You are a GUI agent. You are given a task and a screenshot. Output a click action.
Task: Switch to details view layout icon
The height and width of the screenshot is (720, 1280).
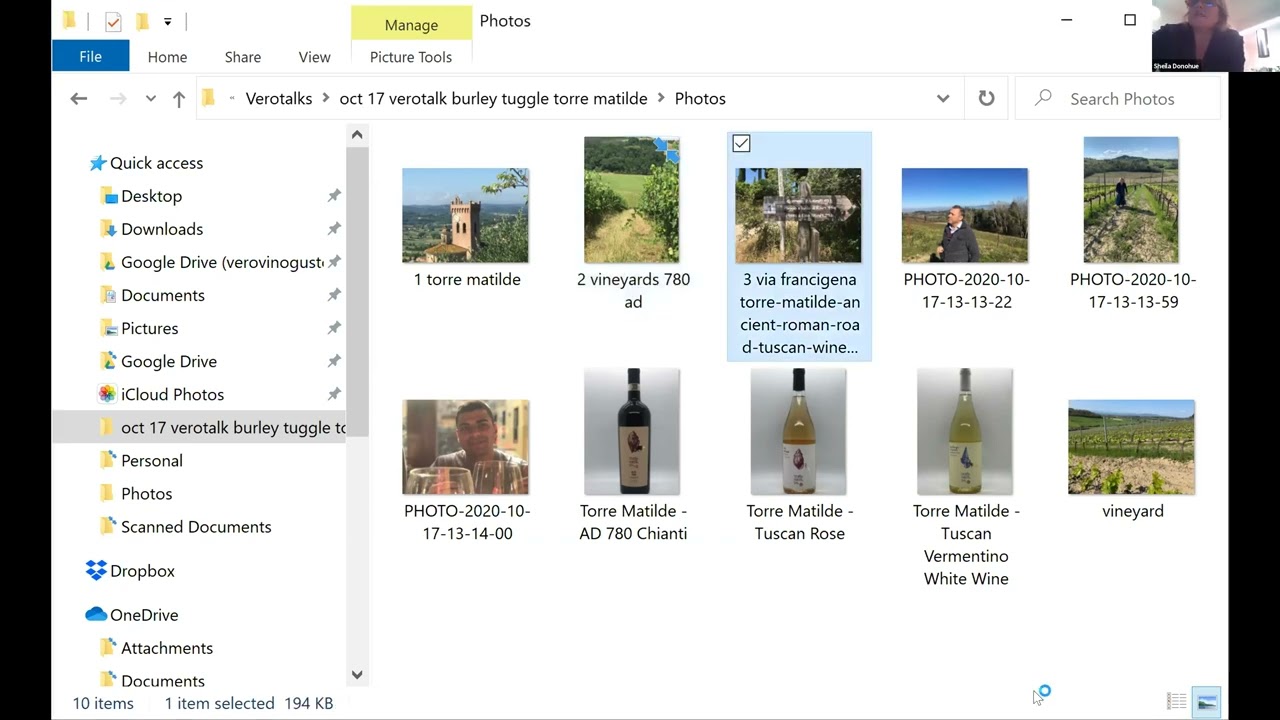tap(1177, 702)
